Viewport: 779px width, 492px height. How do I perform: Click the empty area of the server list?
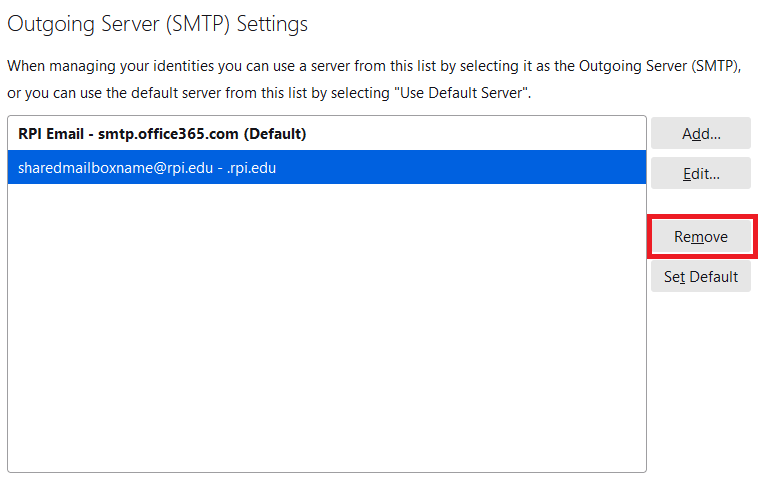click(327, 328)
